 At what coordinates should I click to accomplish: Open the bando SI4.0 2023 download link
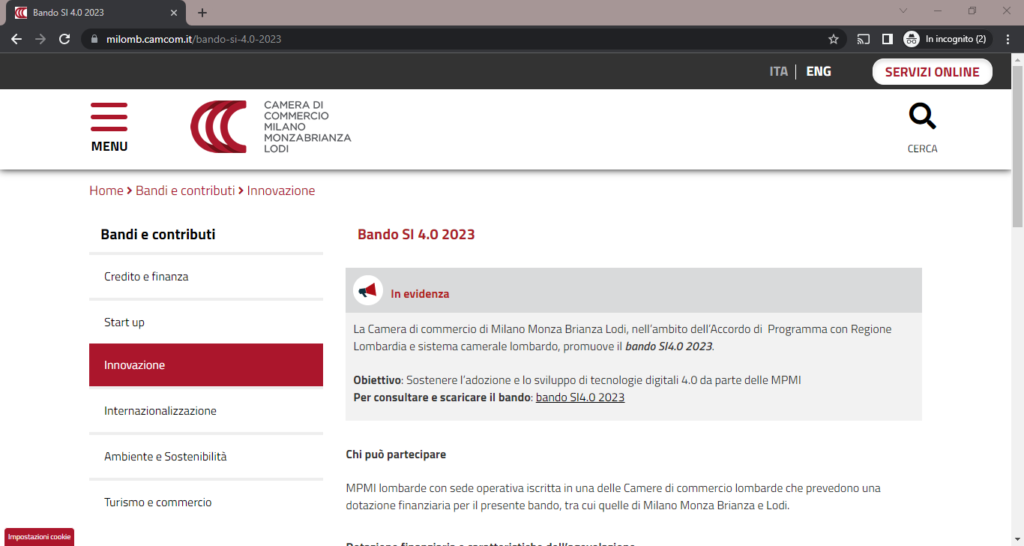[x=580, y=397]
